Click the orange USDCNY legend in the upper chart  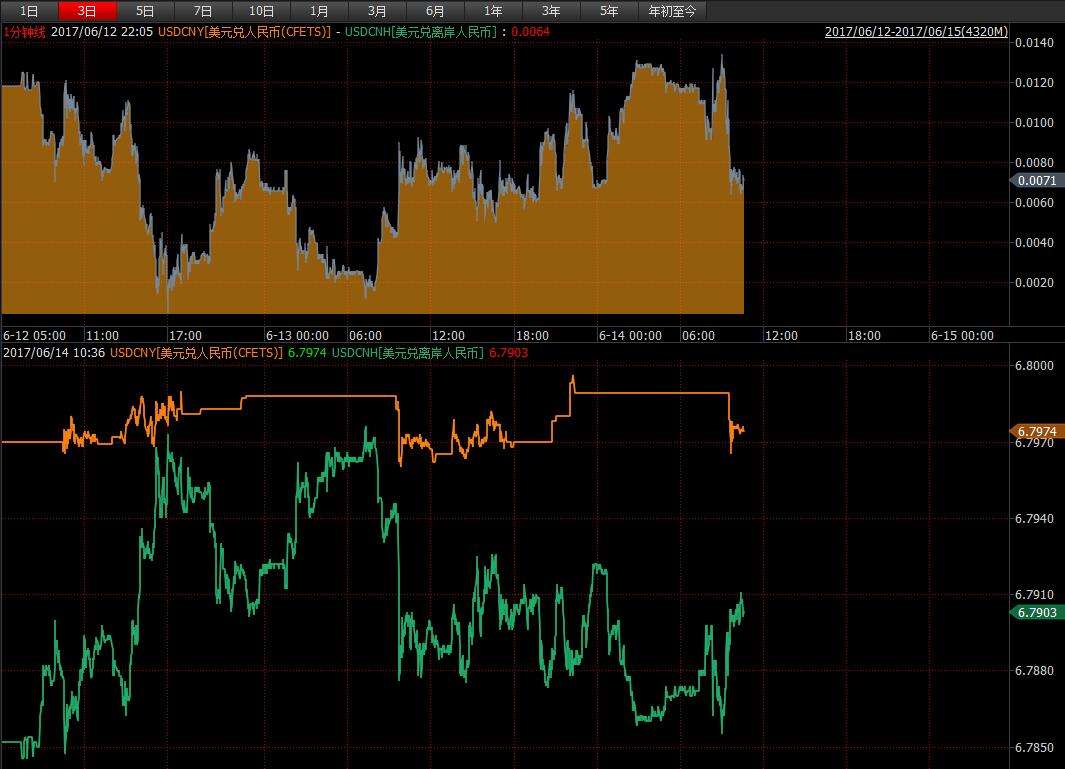244,32
